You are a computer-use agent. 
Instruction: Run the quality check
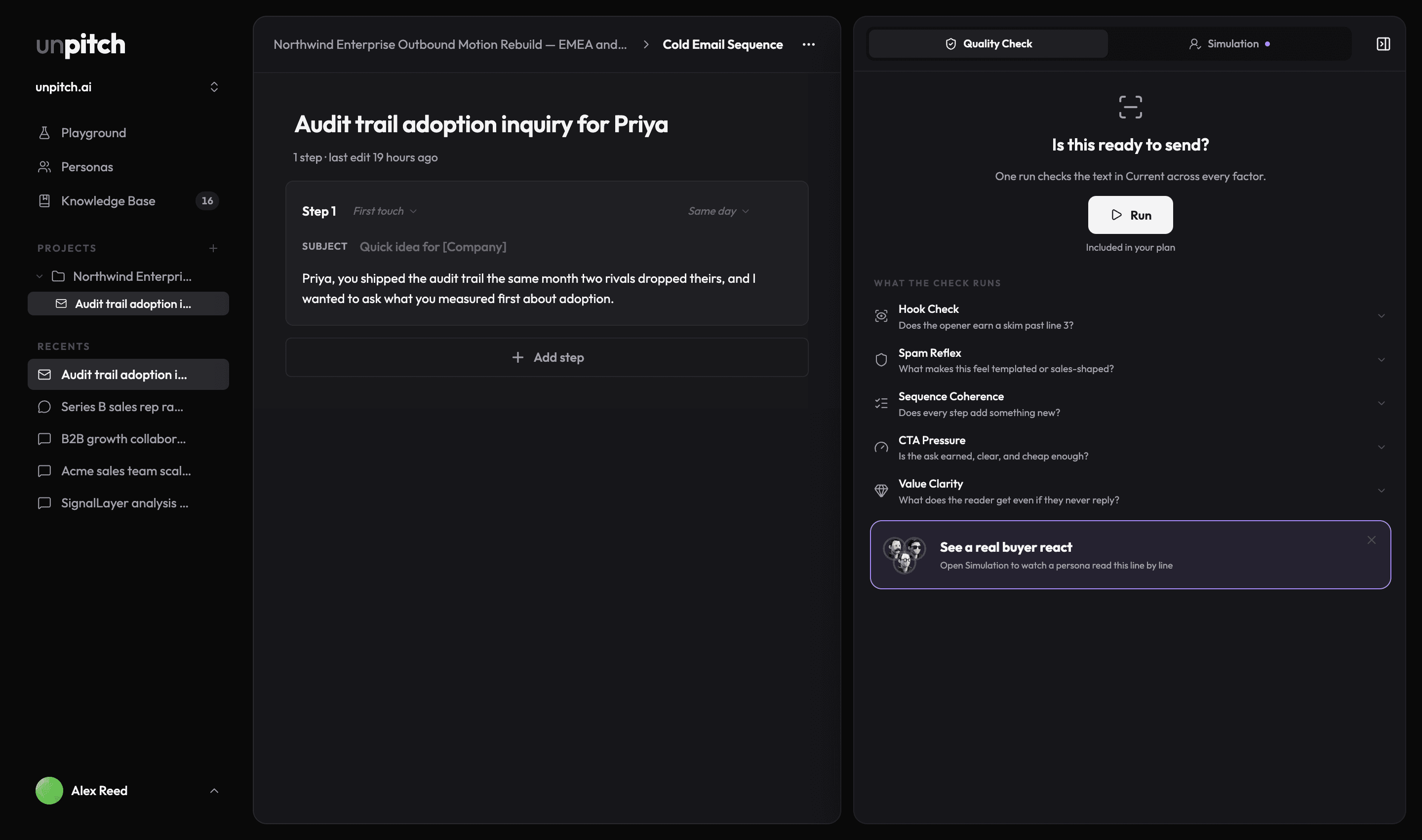point(1130,215)
